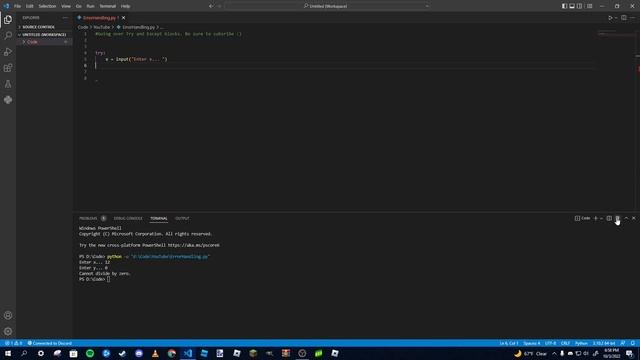The height and width of the screenshot is (360, 640).
Task: Open the Extensions view
Action: (x=8, y=68)
